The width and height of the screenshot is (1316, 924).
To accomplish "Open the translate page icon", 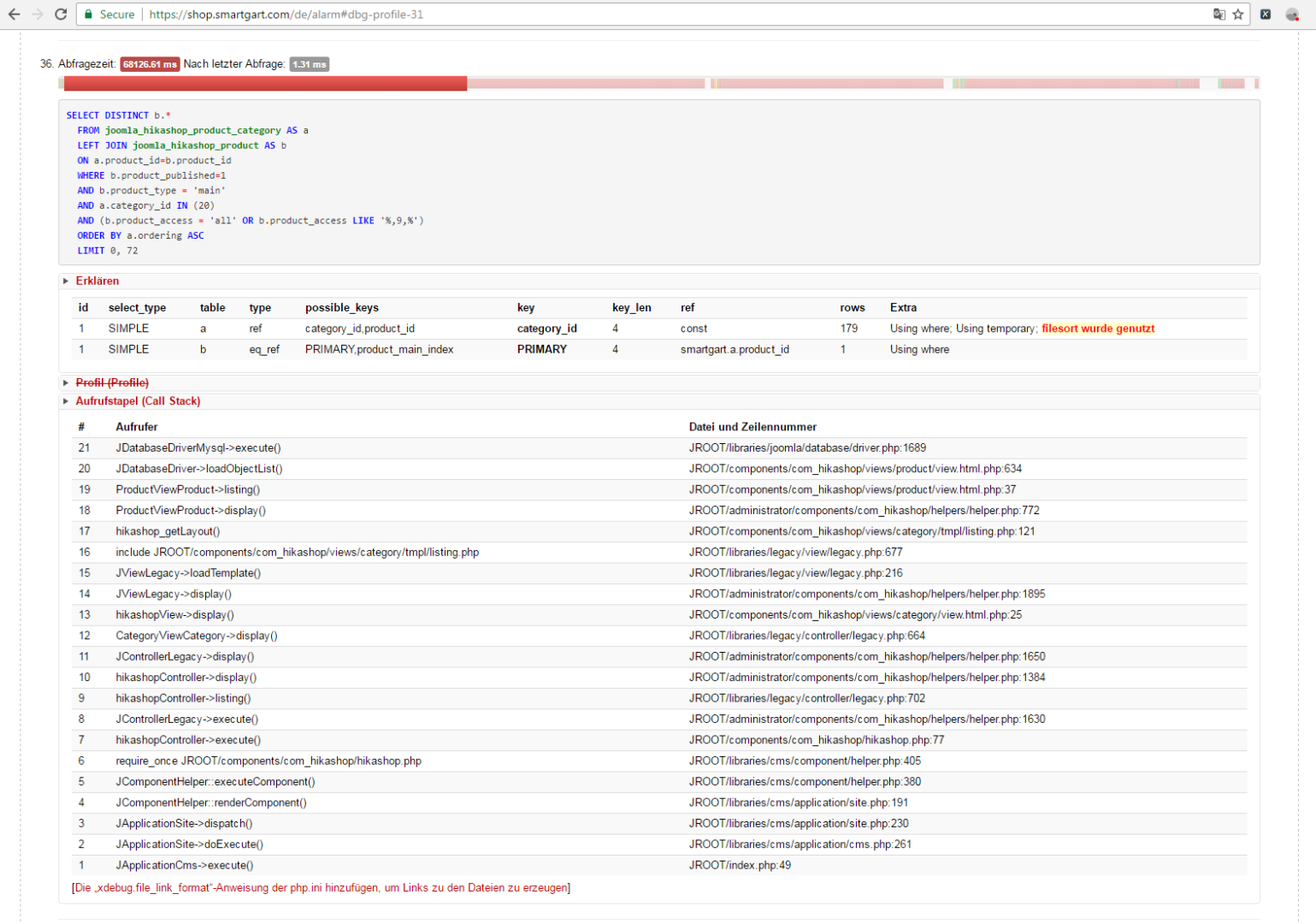I will tap(1219, 15).
